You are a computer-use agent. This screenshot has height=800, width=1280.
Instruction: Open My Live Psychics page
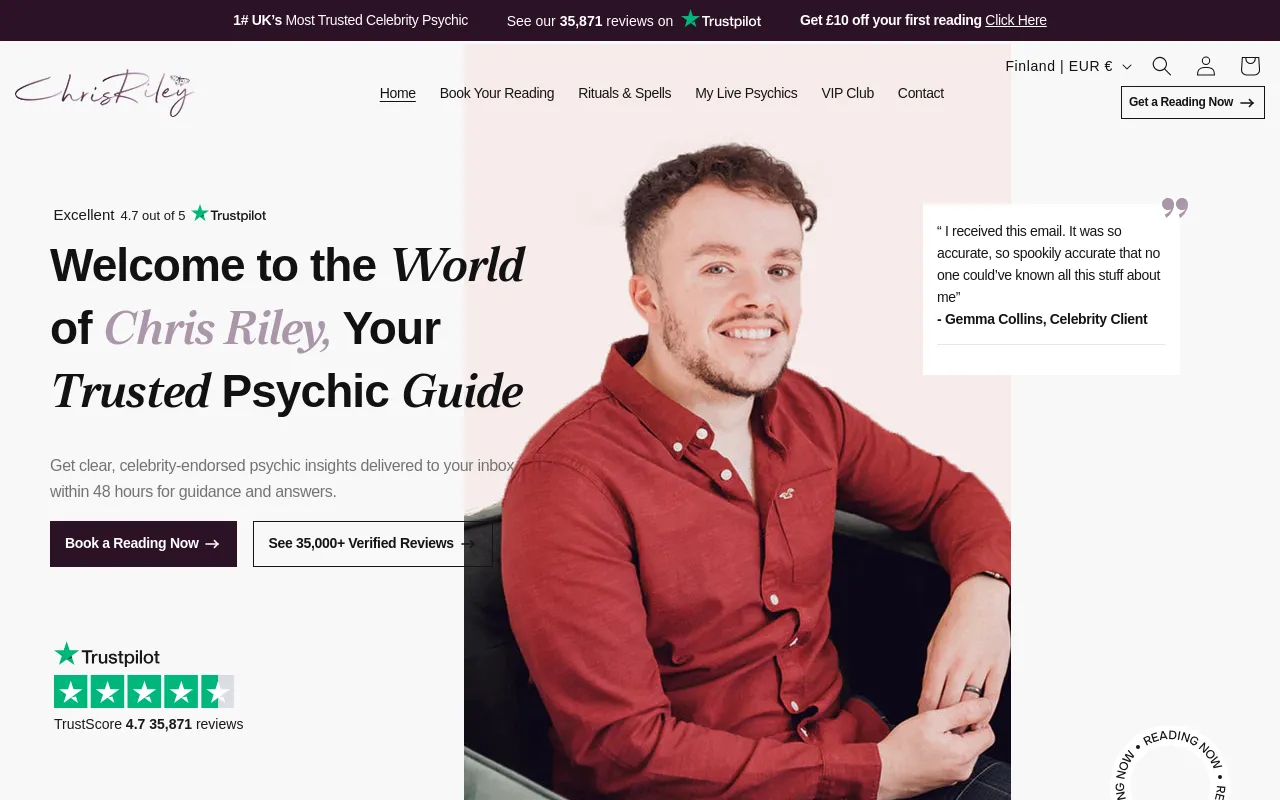pos(746,93)
